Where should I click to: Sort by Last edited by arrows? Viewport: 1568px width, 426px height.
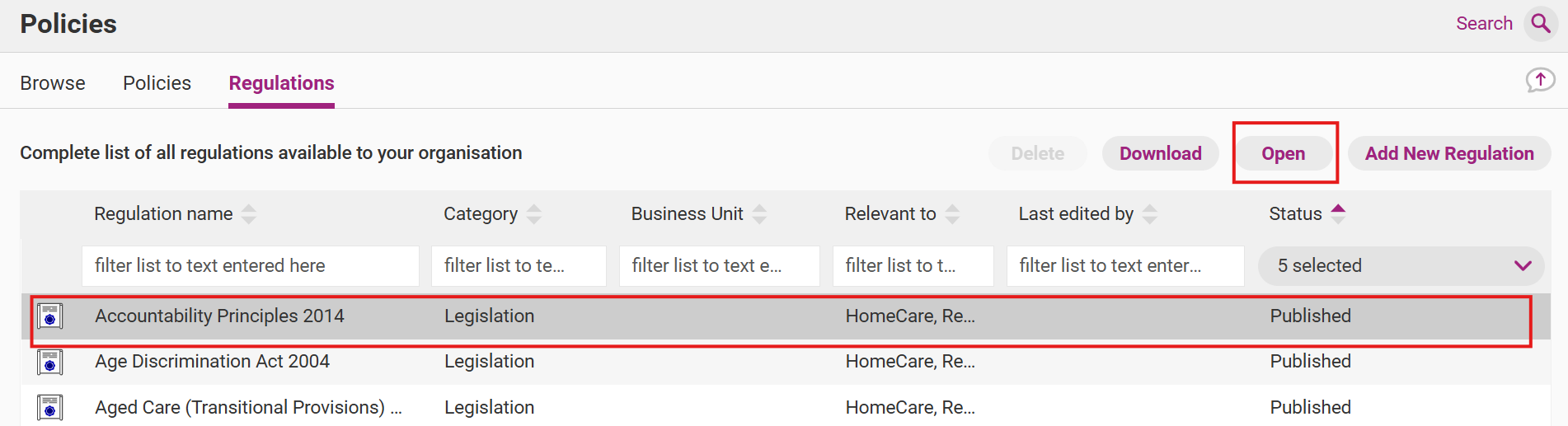pyautogui.click(x=1150, y=214)
